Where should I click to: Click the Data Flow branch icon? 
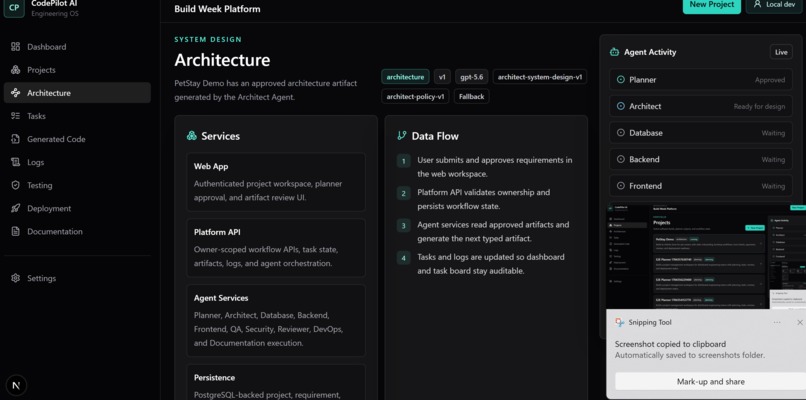(x=402, y=136)
